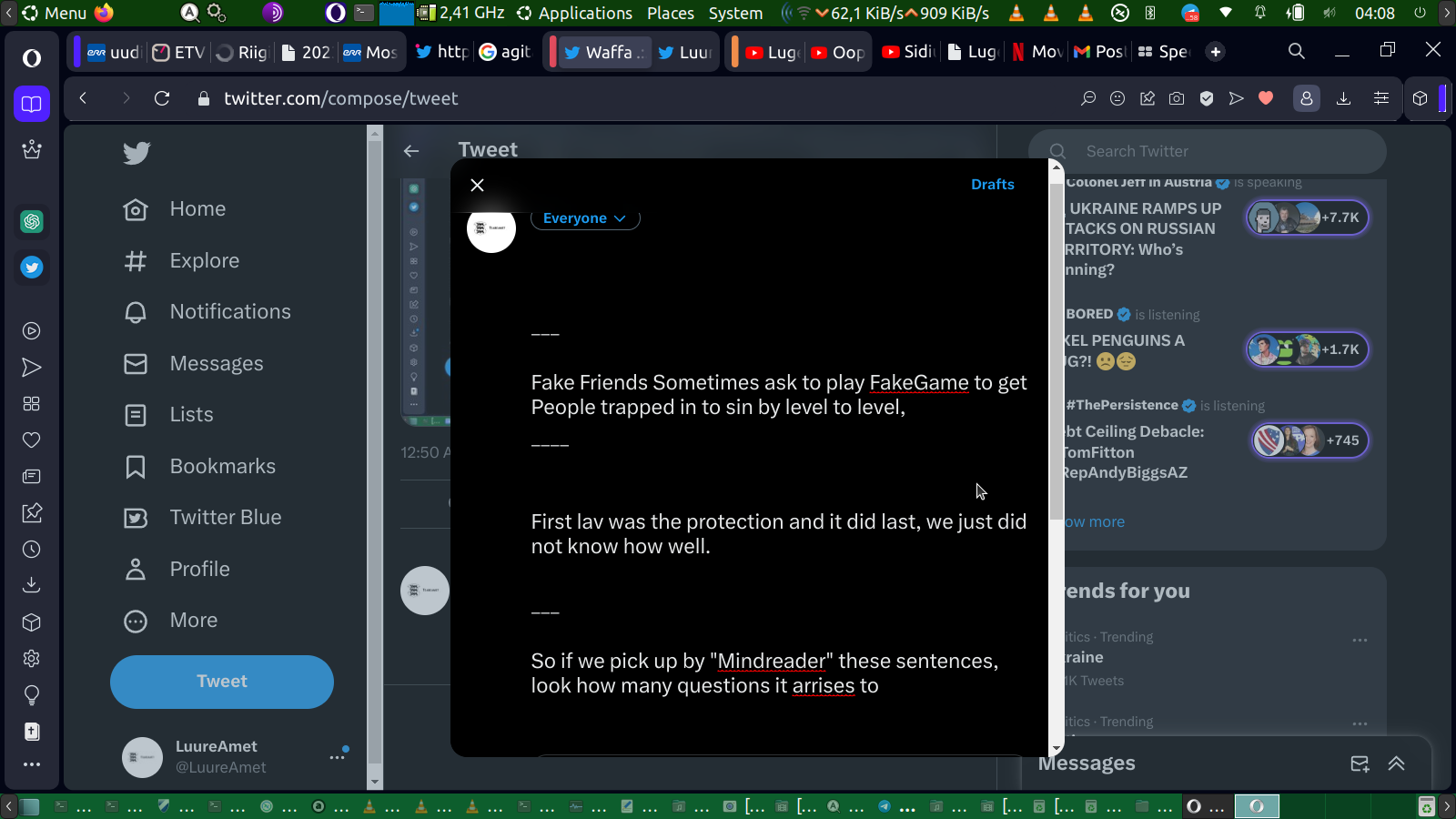Viewport: 1456px width, 819px height.
Task: Add page to bookmarks heart
Action: coord(1266,98)
